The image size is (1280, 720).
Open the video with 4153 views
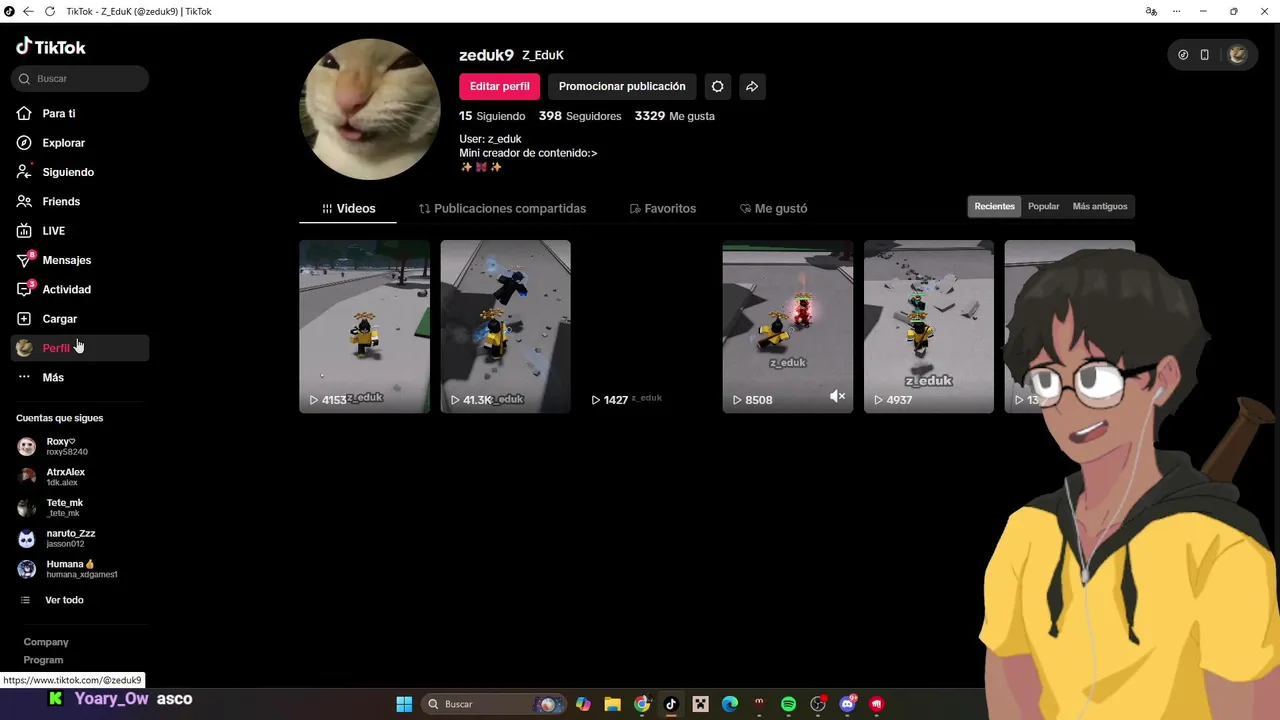364,326
